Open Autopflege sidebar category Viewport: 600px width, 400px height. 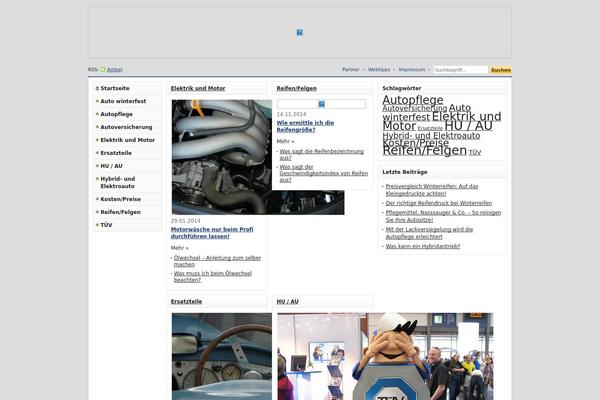[x=116, y=114]
